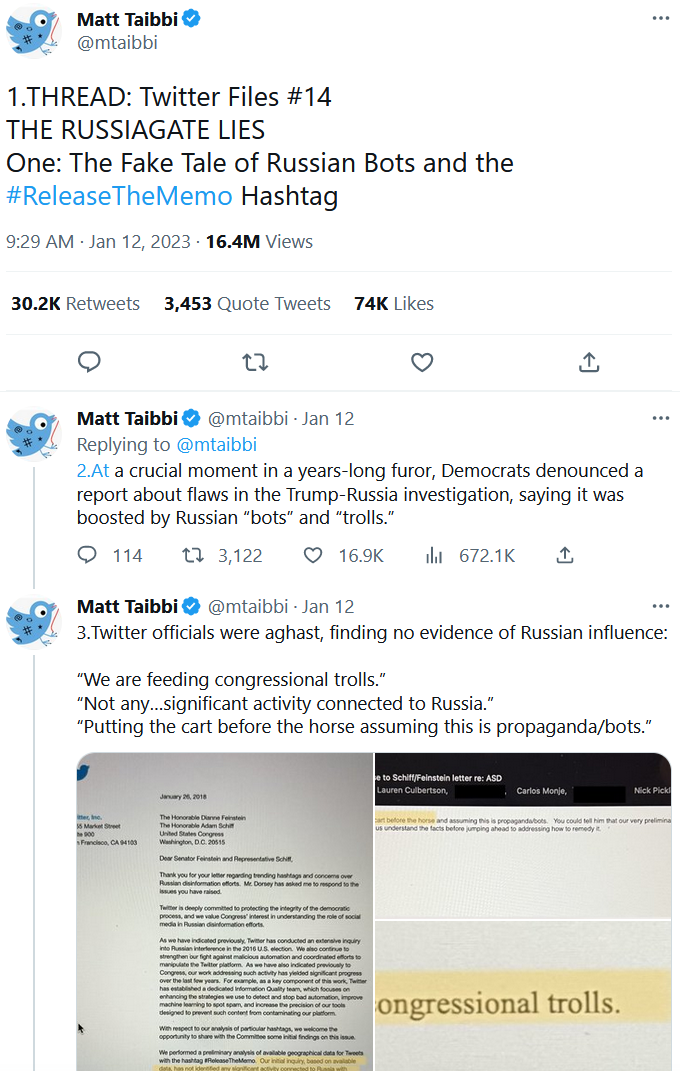The image size is (680, 1071).
Task: Share the second tweet in thread
Action: [x=564, y=555]
